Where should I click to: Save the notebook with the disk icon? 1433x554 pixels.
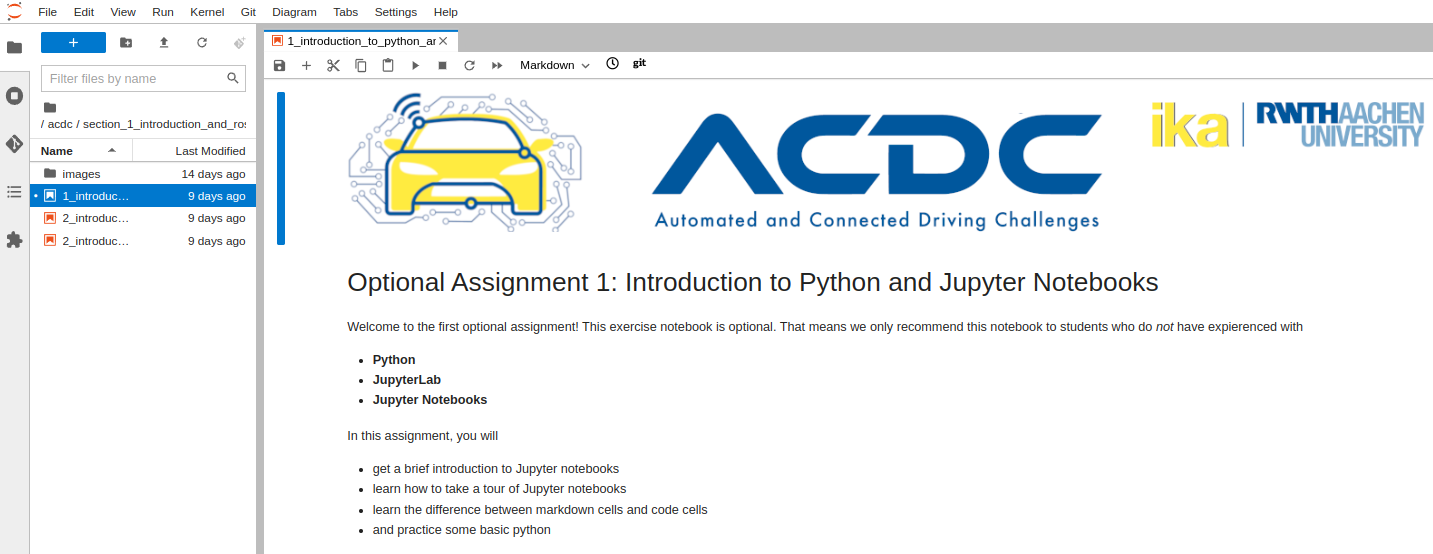[x=279, y=65]
